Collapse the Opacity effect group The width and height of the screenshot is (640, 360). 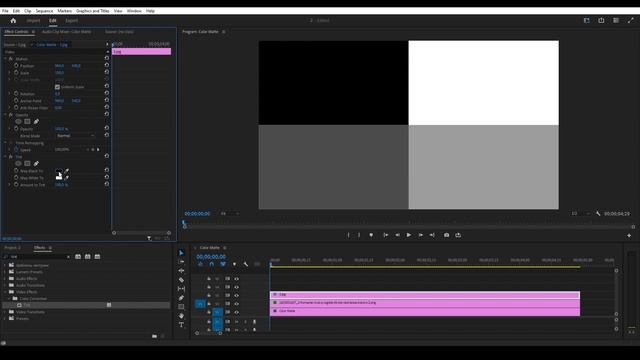6,115
